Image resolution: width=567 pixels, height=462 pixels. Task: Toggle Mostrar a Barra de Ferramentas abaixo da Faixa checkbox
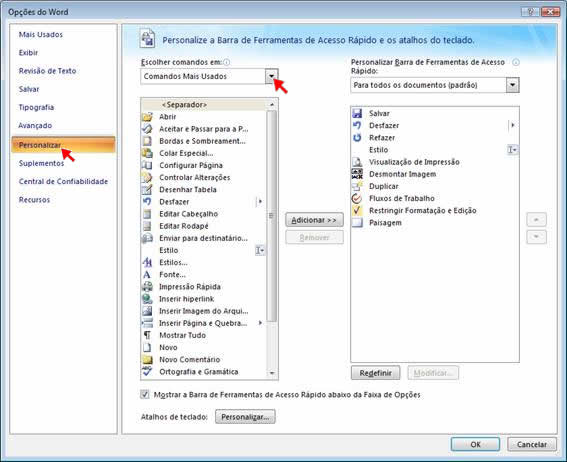coord(145,394)
